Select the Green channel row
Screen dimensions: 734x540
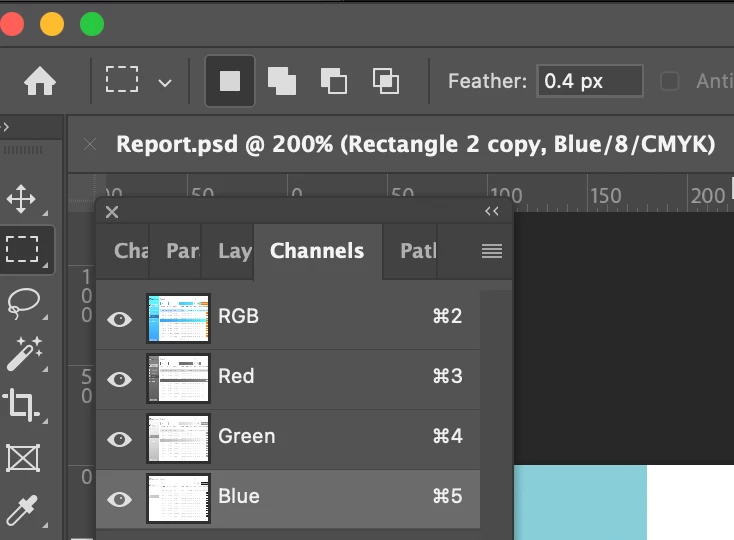(288, 439)
